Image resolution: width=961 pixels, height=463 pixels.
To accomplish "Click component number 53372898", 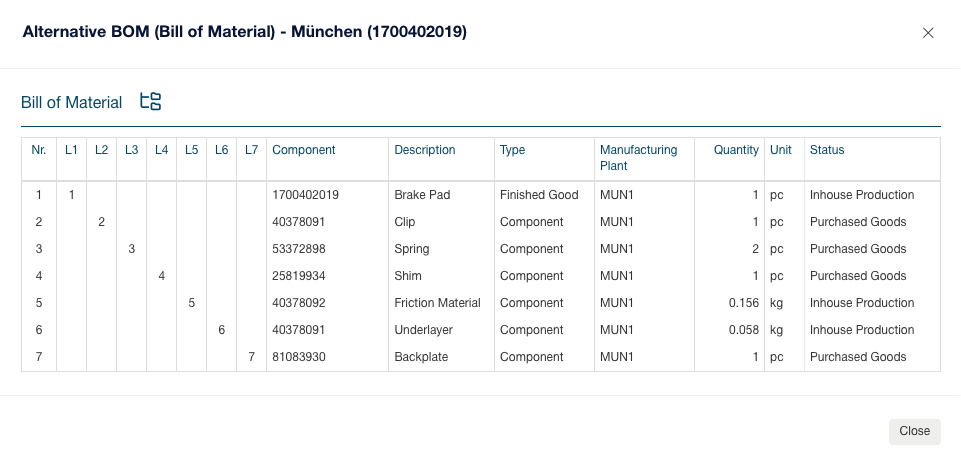I will (299, 249).
